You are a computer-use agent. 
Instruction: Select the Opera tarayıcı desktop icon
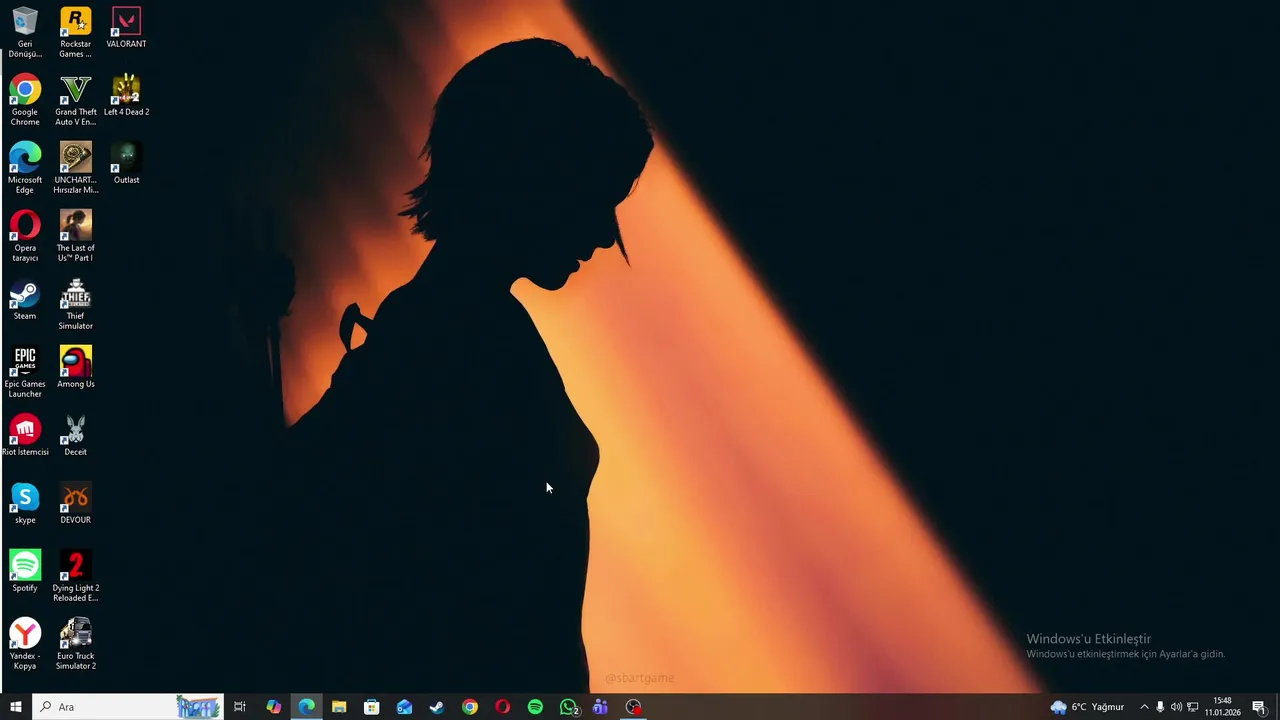click(25, 236)
